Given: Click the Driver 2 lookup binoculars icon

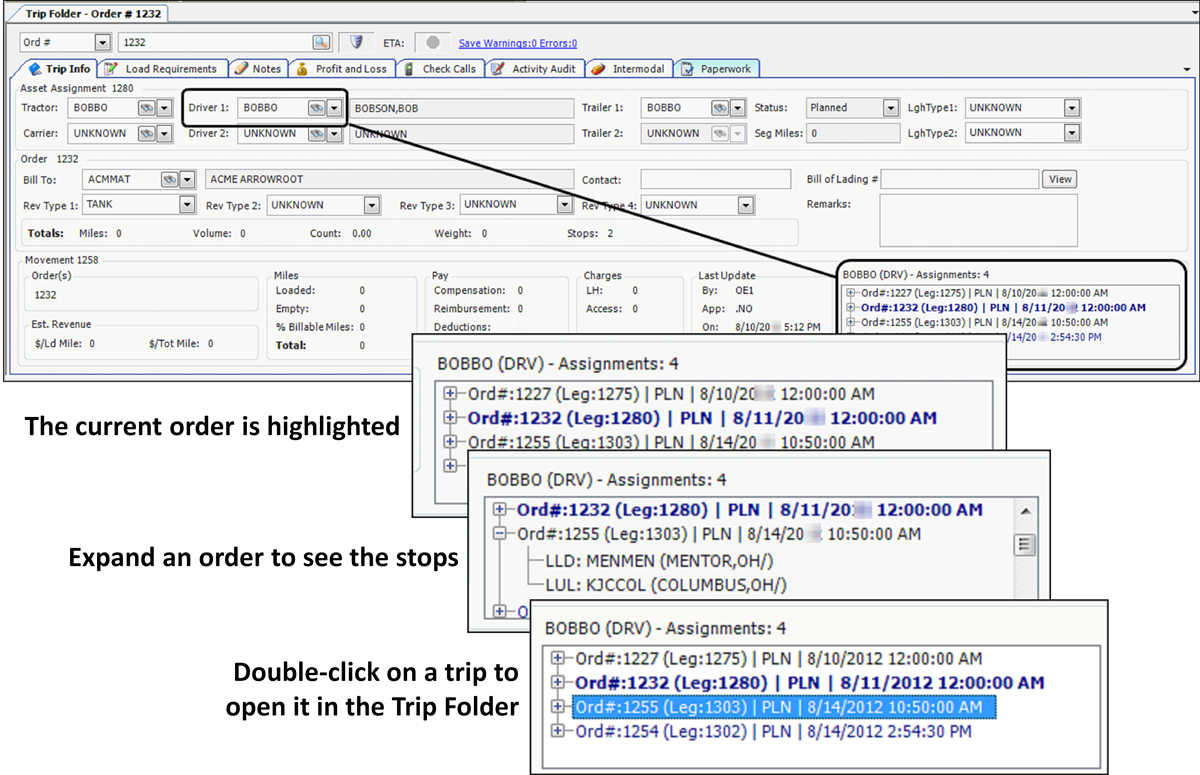Looking at the screenshot, I should click(x=316, y=133).
